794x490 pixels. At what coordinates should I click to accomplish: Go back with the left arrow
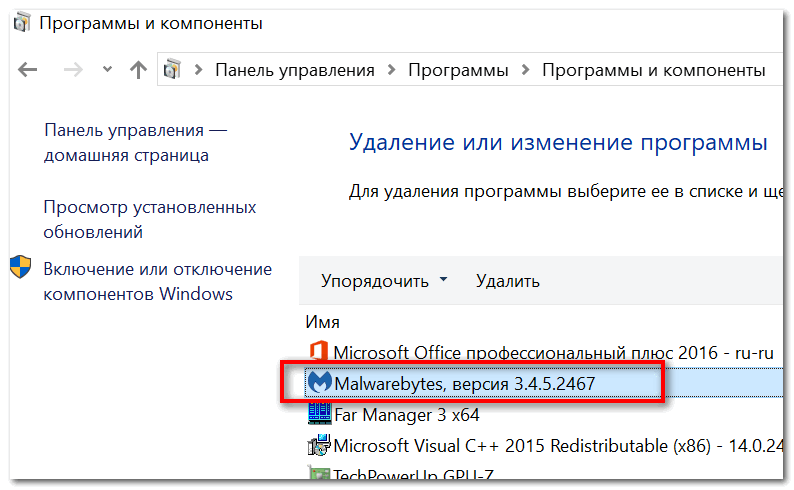tap(27, 69)
